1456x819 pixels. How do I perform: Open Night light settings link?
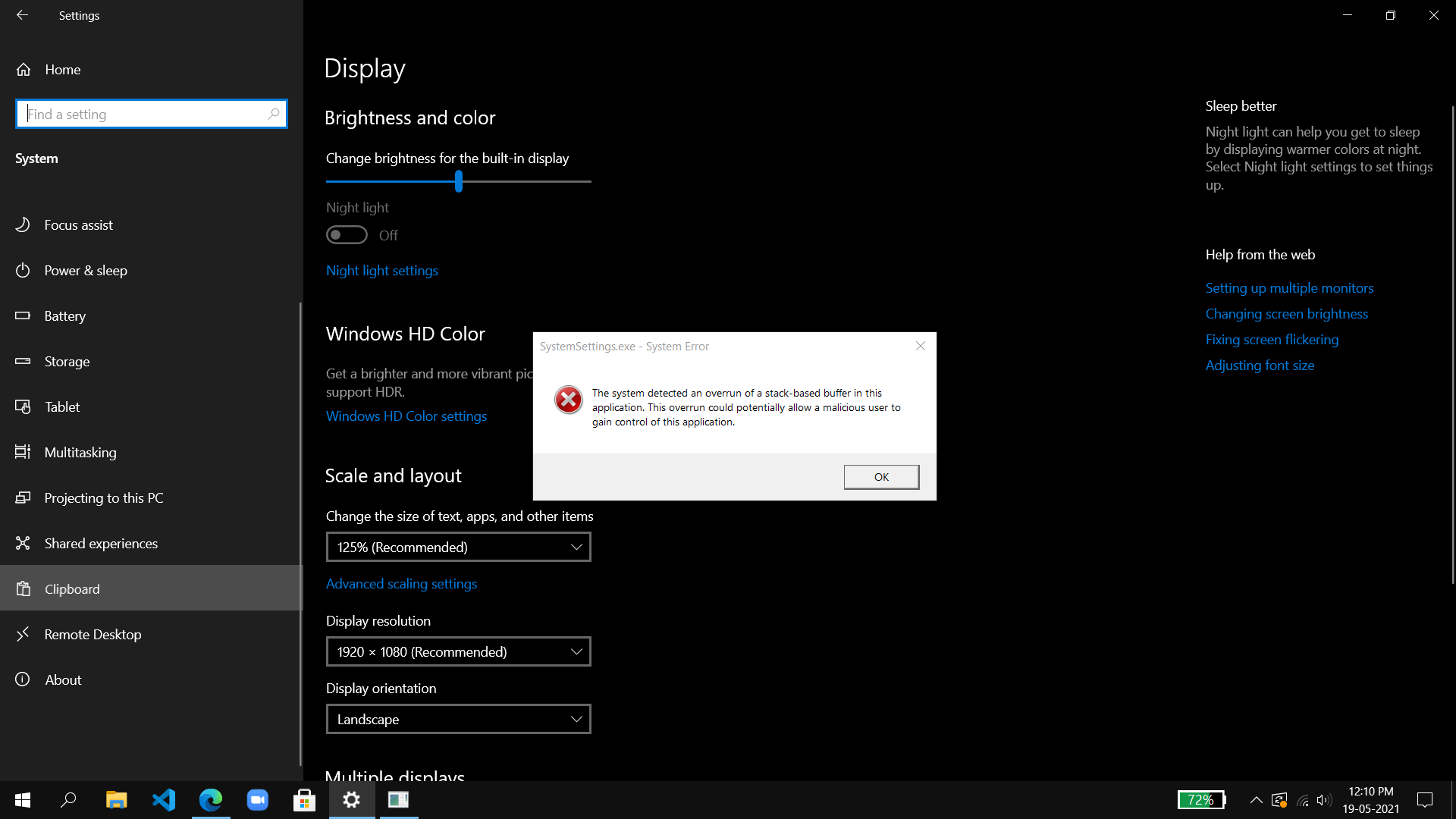382,271
